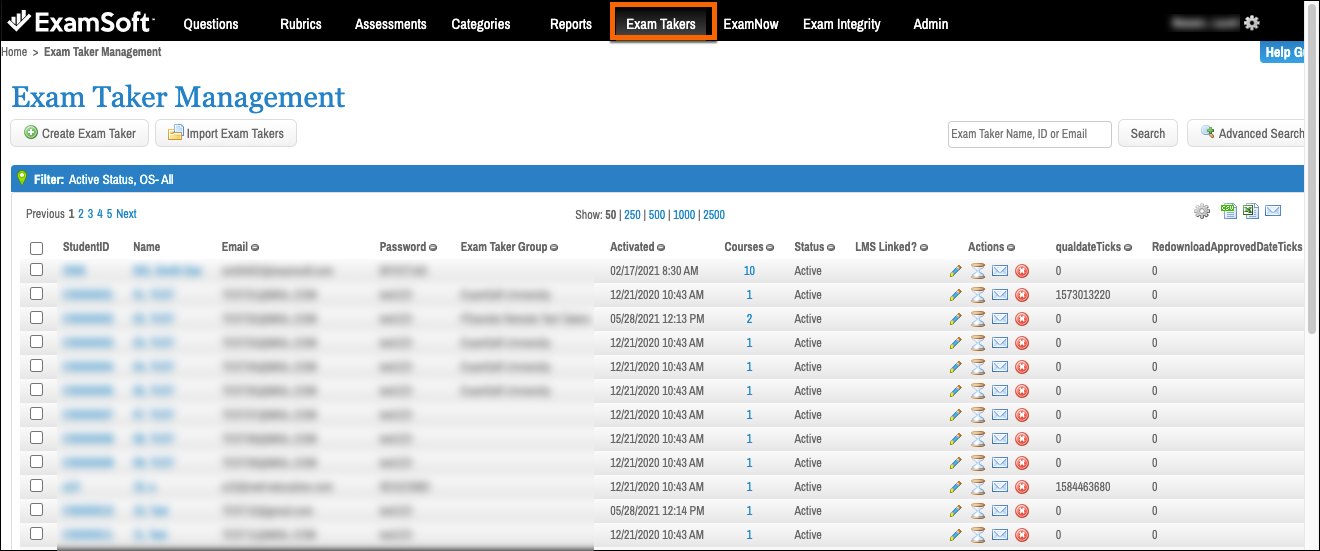The image size is (1320, 551).
Task: Check the row with qualdateTicks 1573013220
Action: click(37, 294)
